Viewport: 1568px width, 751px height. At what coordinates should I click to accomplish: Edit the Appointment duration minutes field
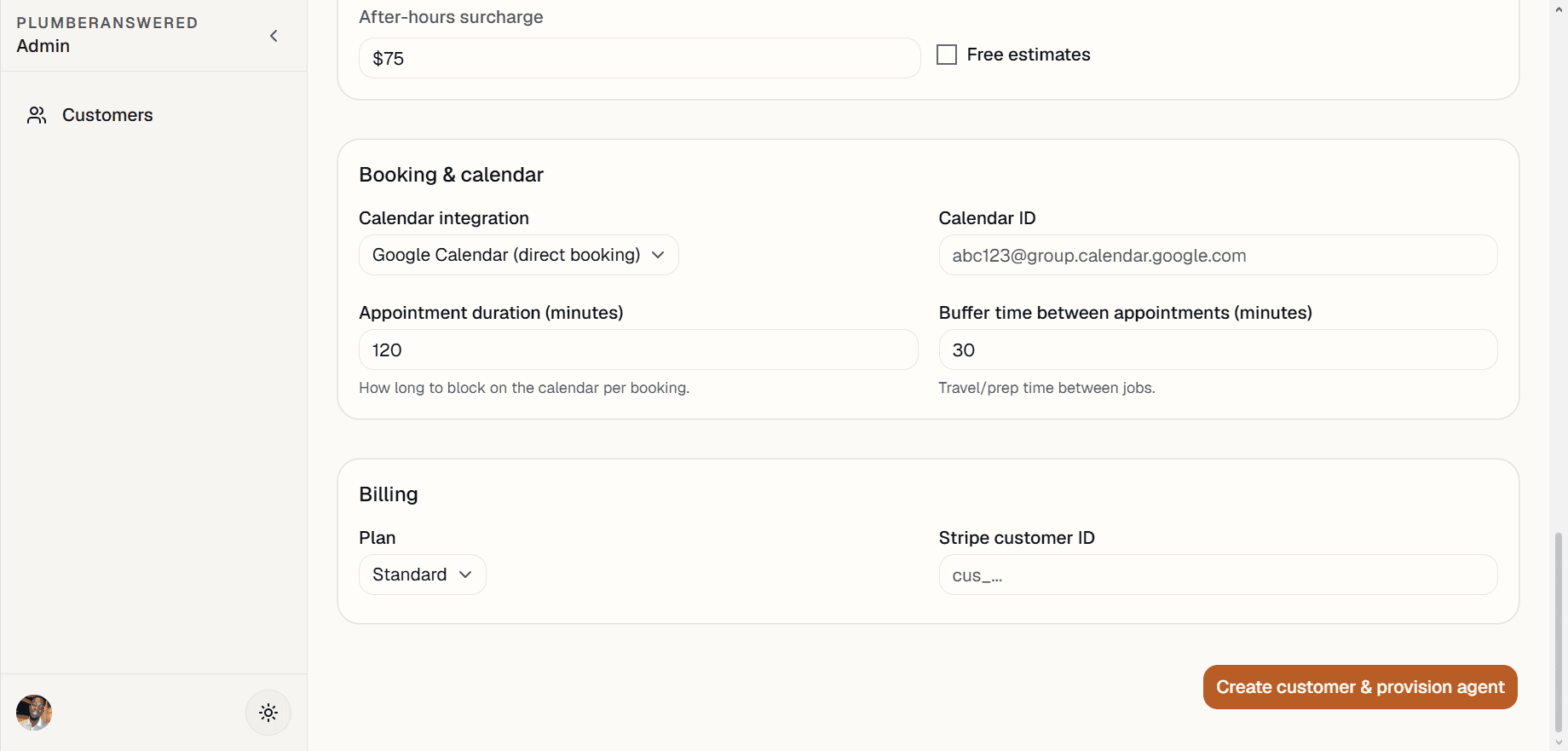(x=638, y=350)
